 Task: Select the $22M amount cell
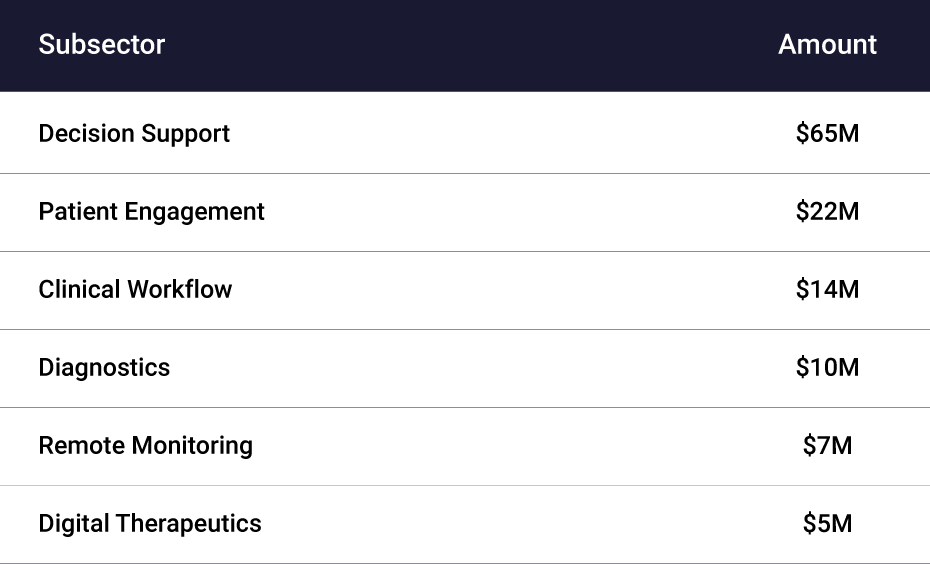tap(827, 212)
